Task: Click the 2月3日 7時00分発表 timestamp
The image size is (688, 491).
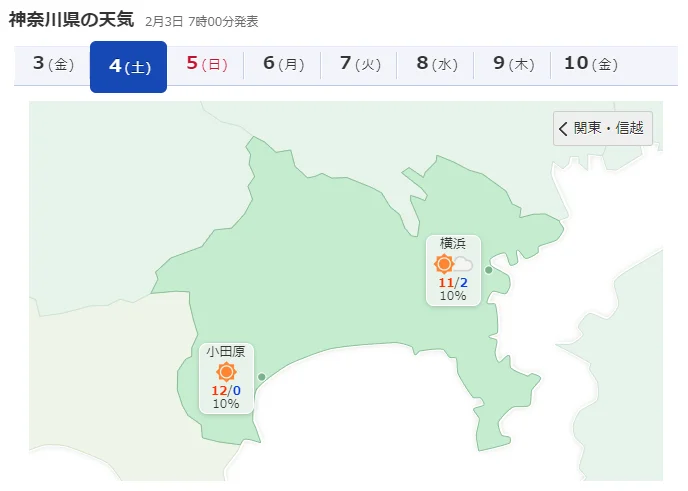Action: click(202, 22)
